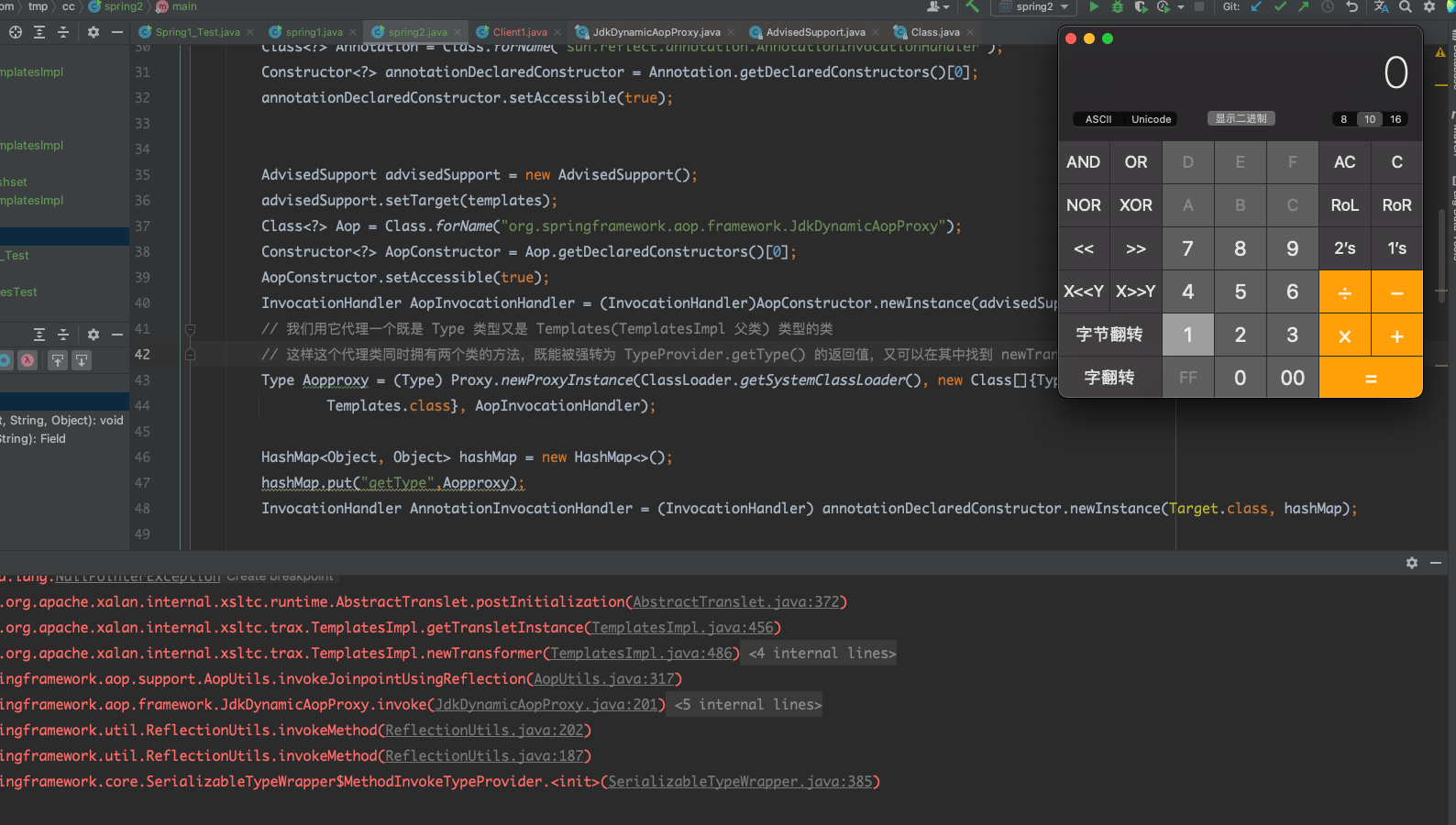Open AbstractTranslet.java:372 stack trace link
This screenshot has height=825, width=1456.
[x=736, y=602]
